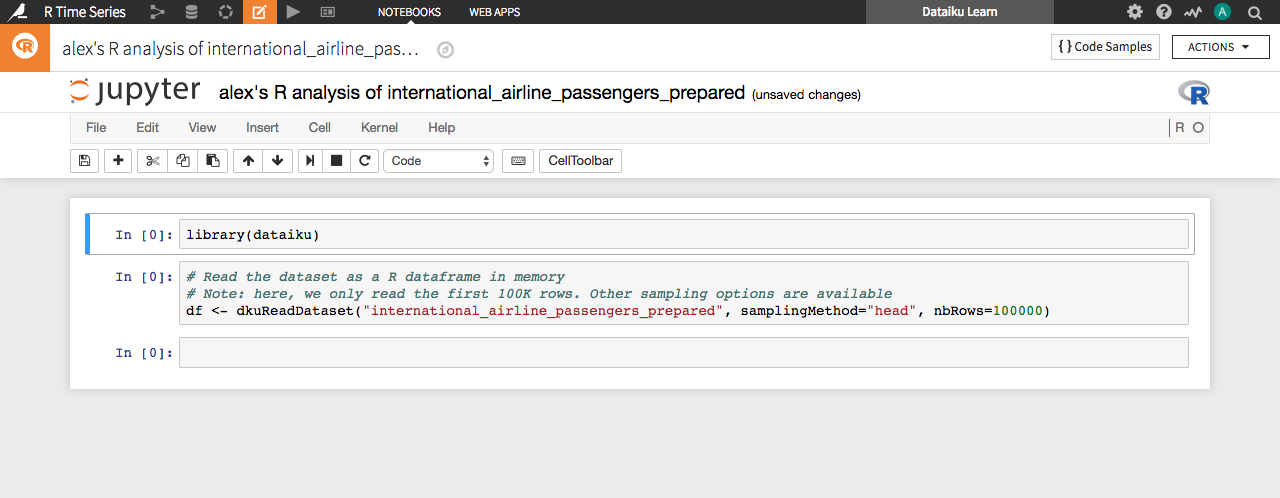
Task: Restart the kernel with circular arrow
Action: point(365,160)
